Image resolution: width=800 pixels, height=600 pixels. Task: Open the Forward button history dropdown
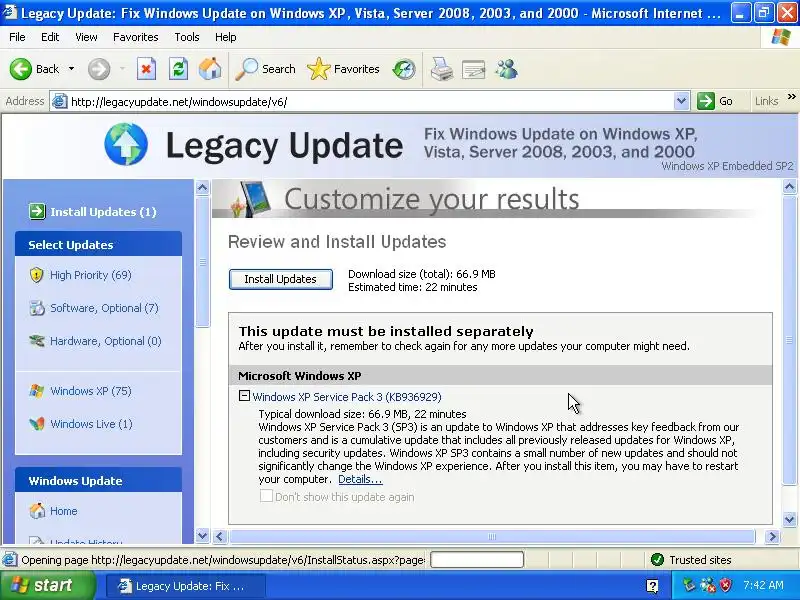pyautogui.click(x=122, y=69)
